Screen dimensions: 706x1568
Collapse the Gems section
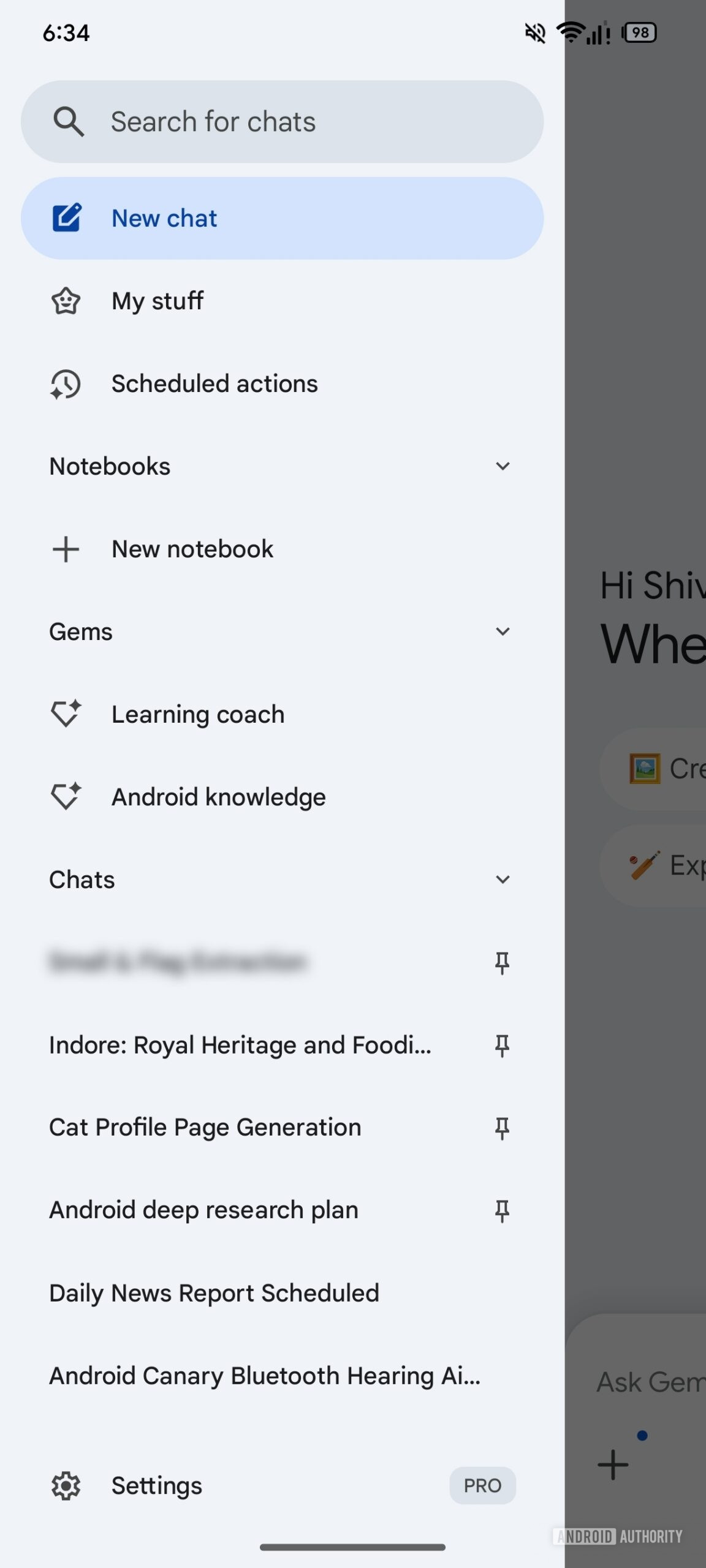(x=503, y=631)
